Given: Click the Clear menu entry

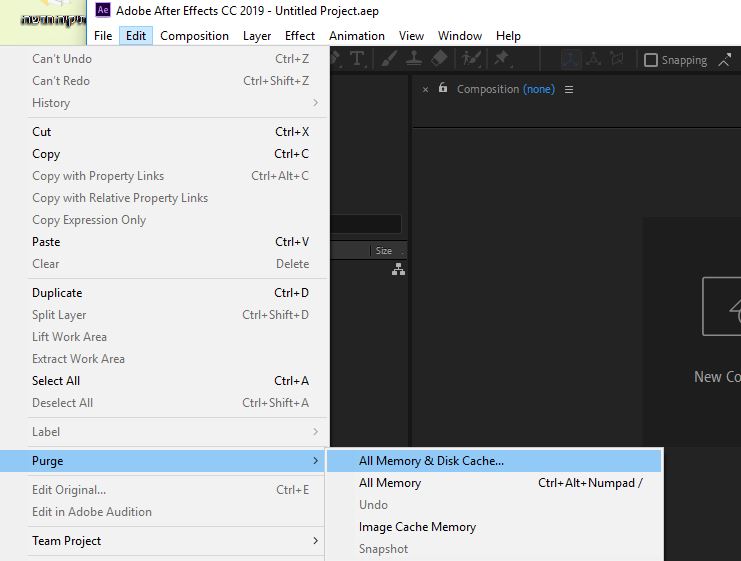Looking at the screenshot, I should click(x=164, y=264).
